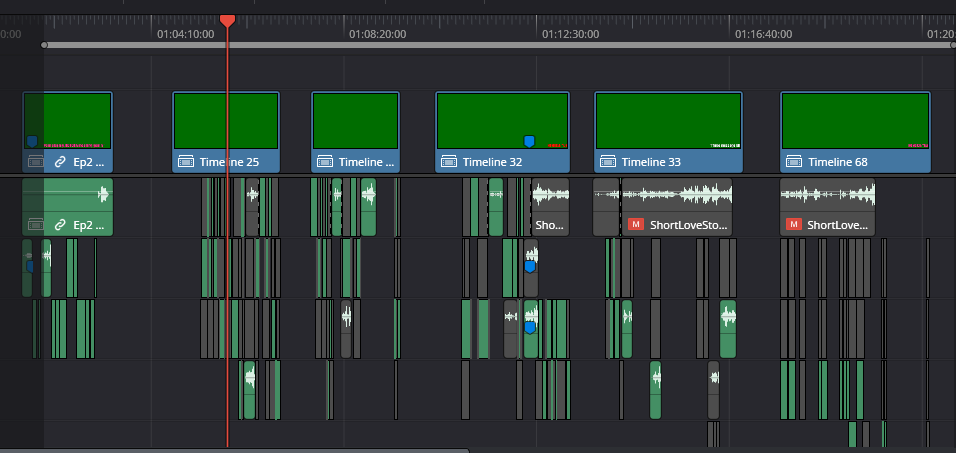Image resolution: width=956 pixels, height=453 pixels.
Task: Click the 'Timeline 68' clip name label
Action: point(838,162)
